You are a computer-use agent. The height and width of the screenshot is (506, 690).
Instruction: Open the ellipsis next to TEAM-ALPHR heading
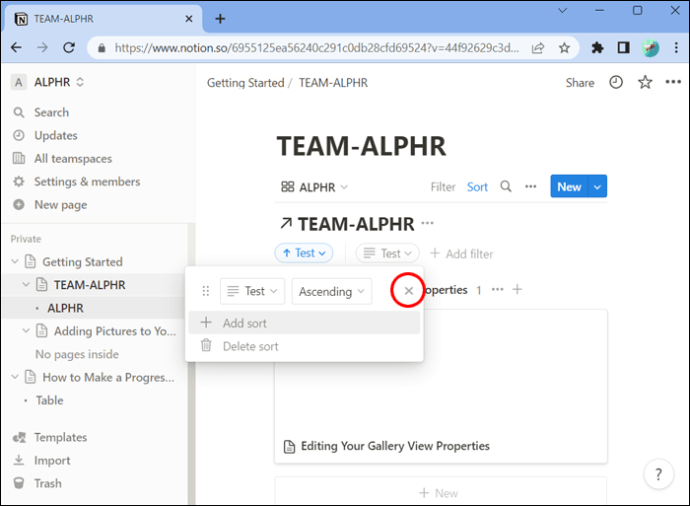[x=427, y=223]
